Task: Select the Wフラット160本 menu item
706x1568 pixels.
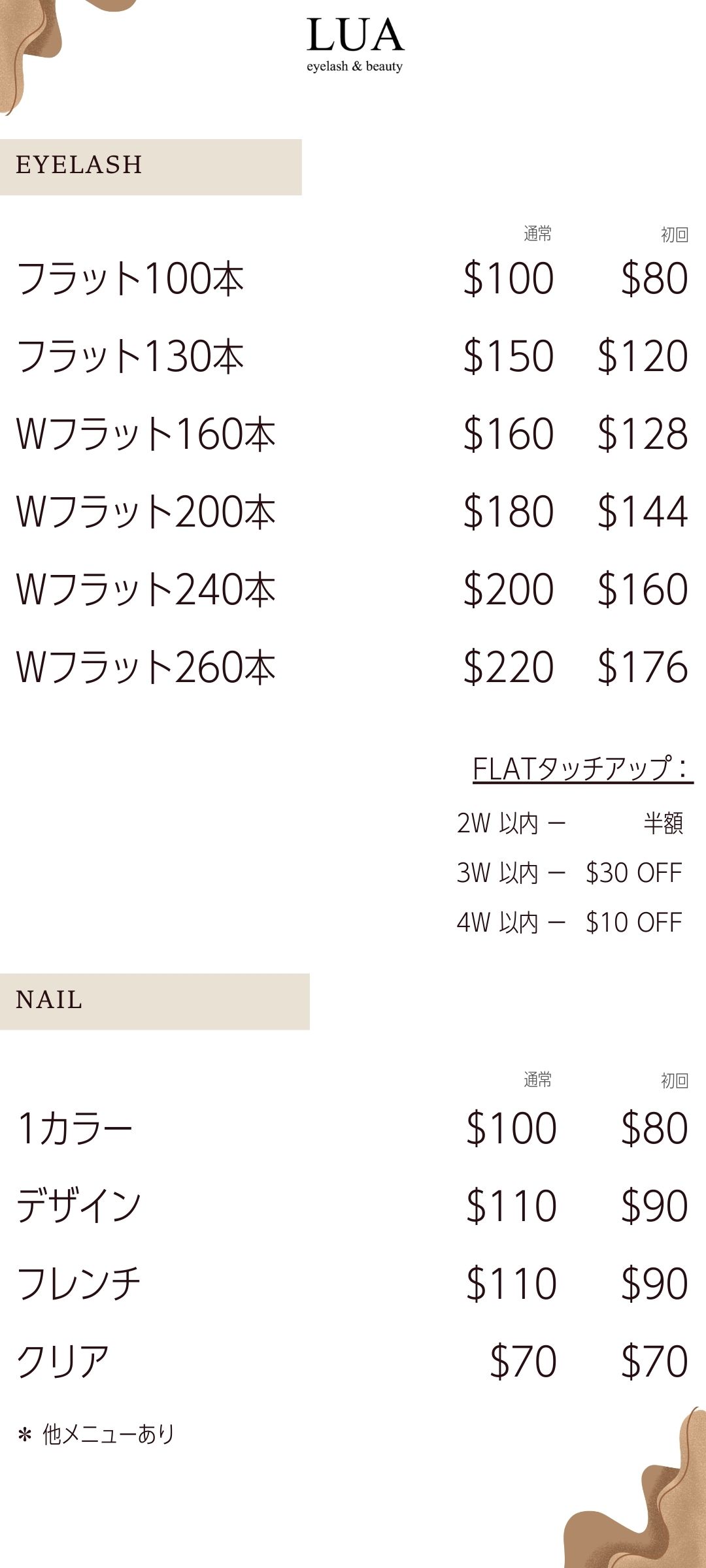Action: [x=145, y=434]
